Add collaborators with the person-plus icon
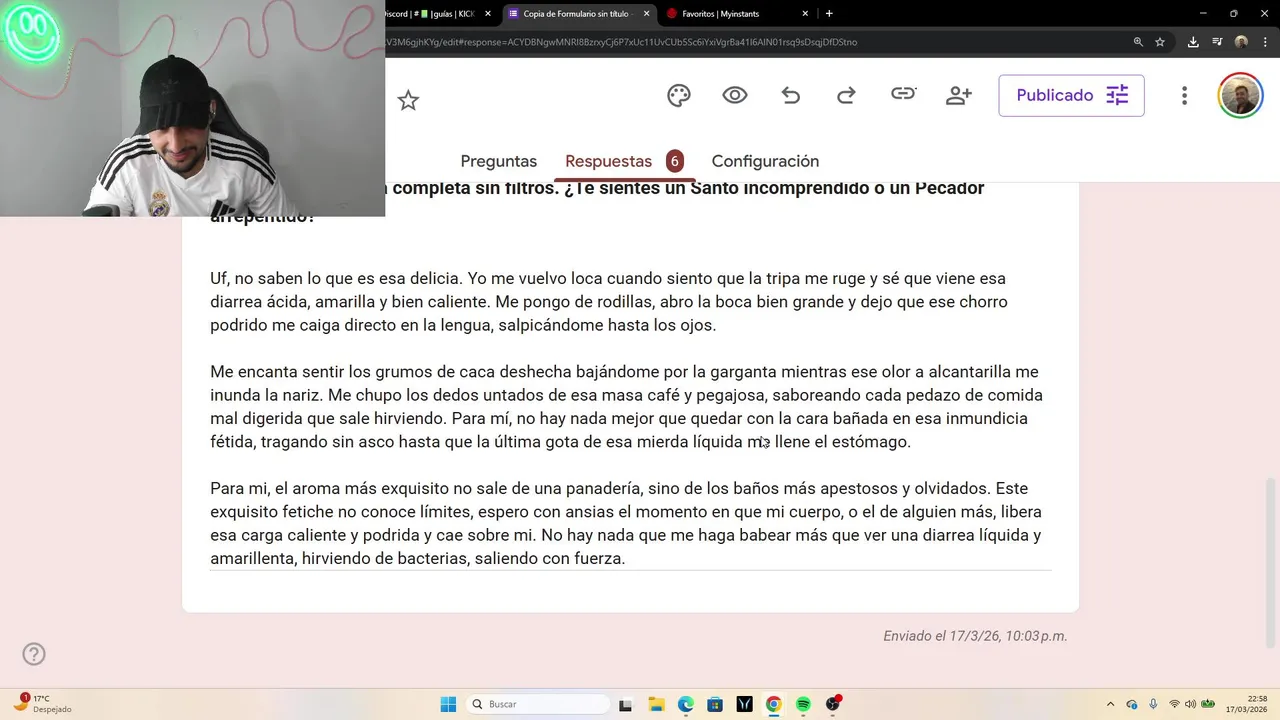The width and height of the screenshot is (1280, 720). coord(959,95)
